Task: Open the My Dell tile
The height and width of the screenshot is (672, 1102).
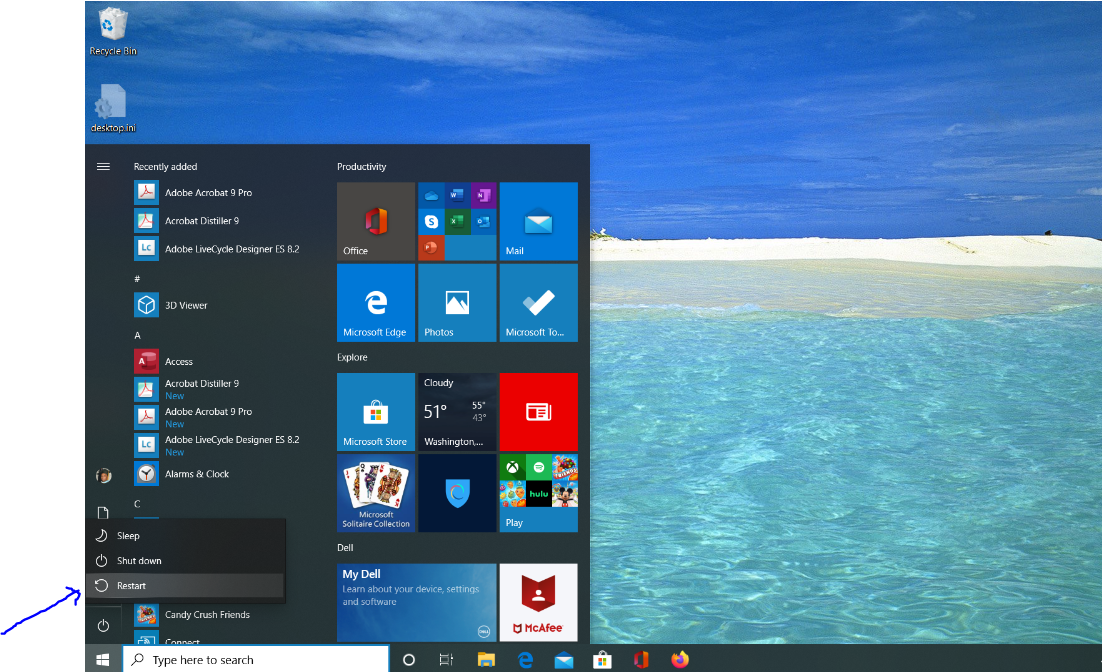Action: tap(417, 602)
